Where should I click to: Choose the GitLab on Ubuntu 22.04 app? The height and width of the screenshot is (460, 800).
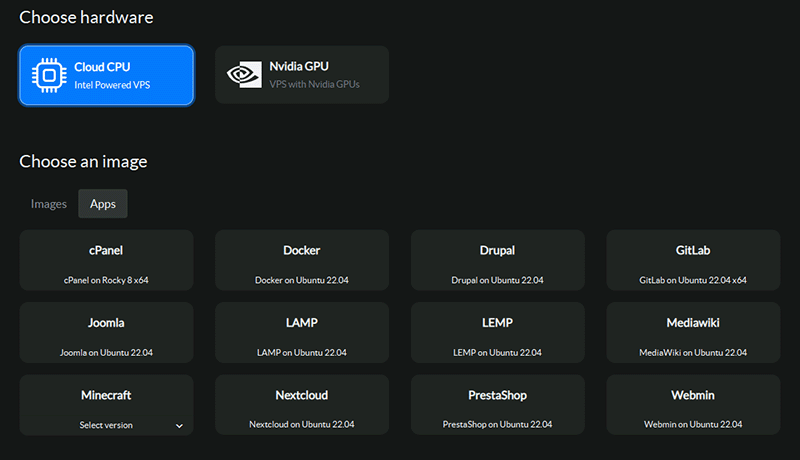point(693,260)
